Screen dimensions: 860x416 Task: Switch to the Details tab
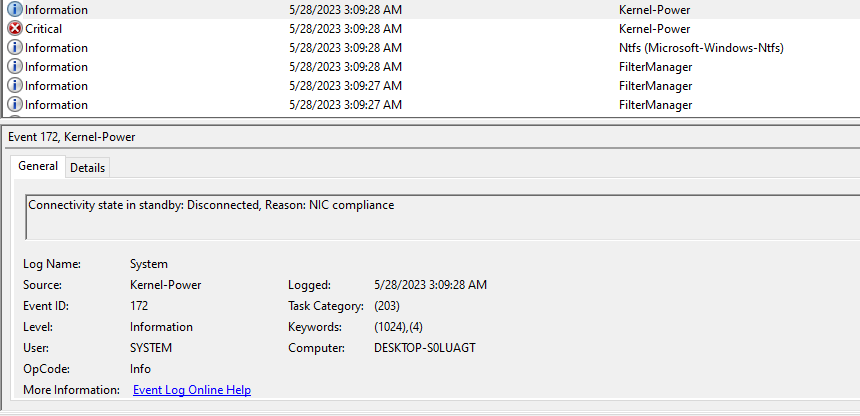tap(87, 168)
